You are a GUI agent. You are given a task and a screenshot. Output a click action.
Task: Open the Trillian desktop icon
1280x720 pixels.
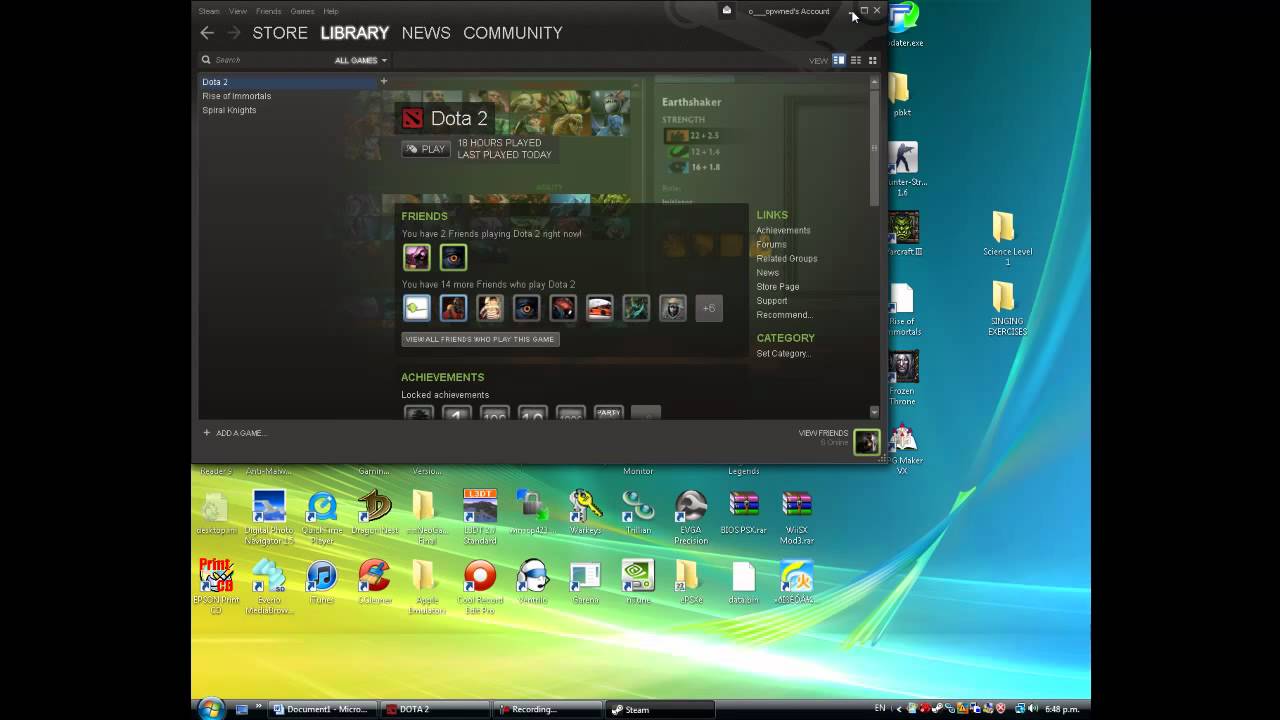point(637,513)
